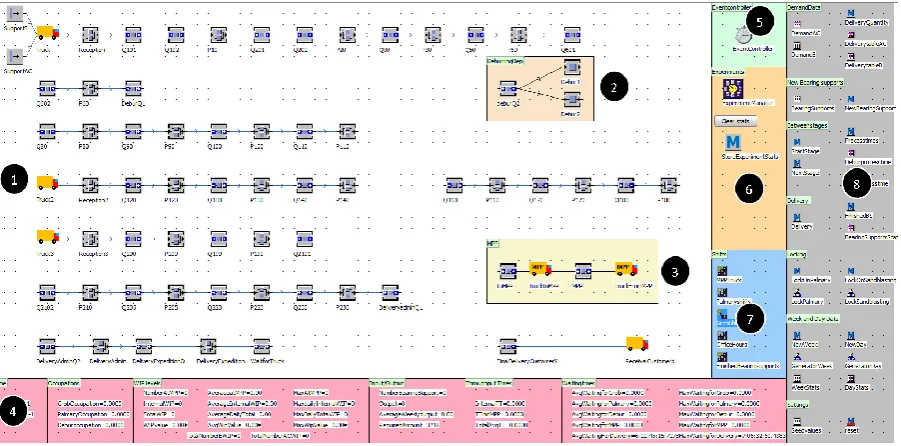Open the StartStage method

click(x=797, y=141)
